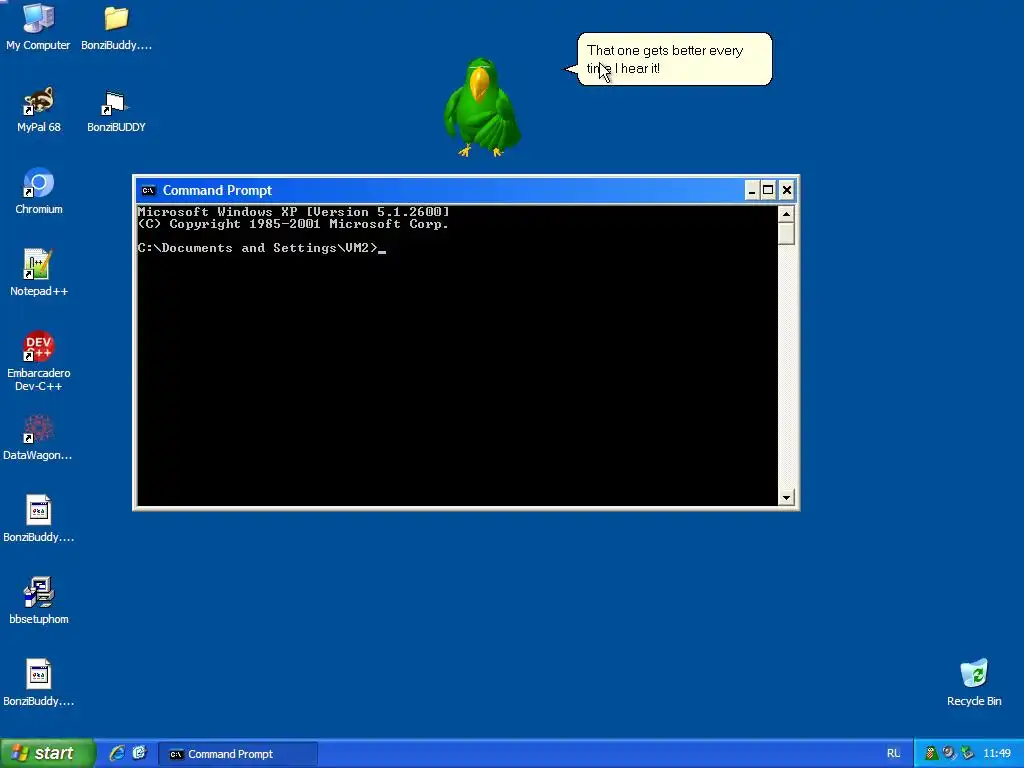Click the 11:49 taskbar clock

tap(997, 754)
